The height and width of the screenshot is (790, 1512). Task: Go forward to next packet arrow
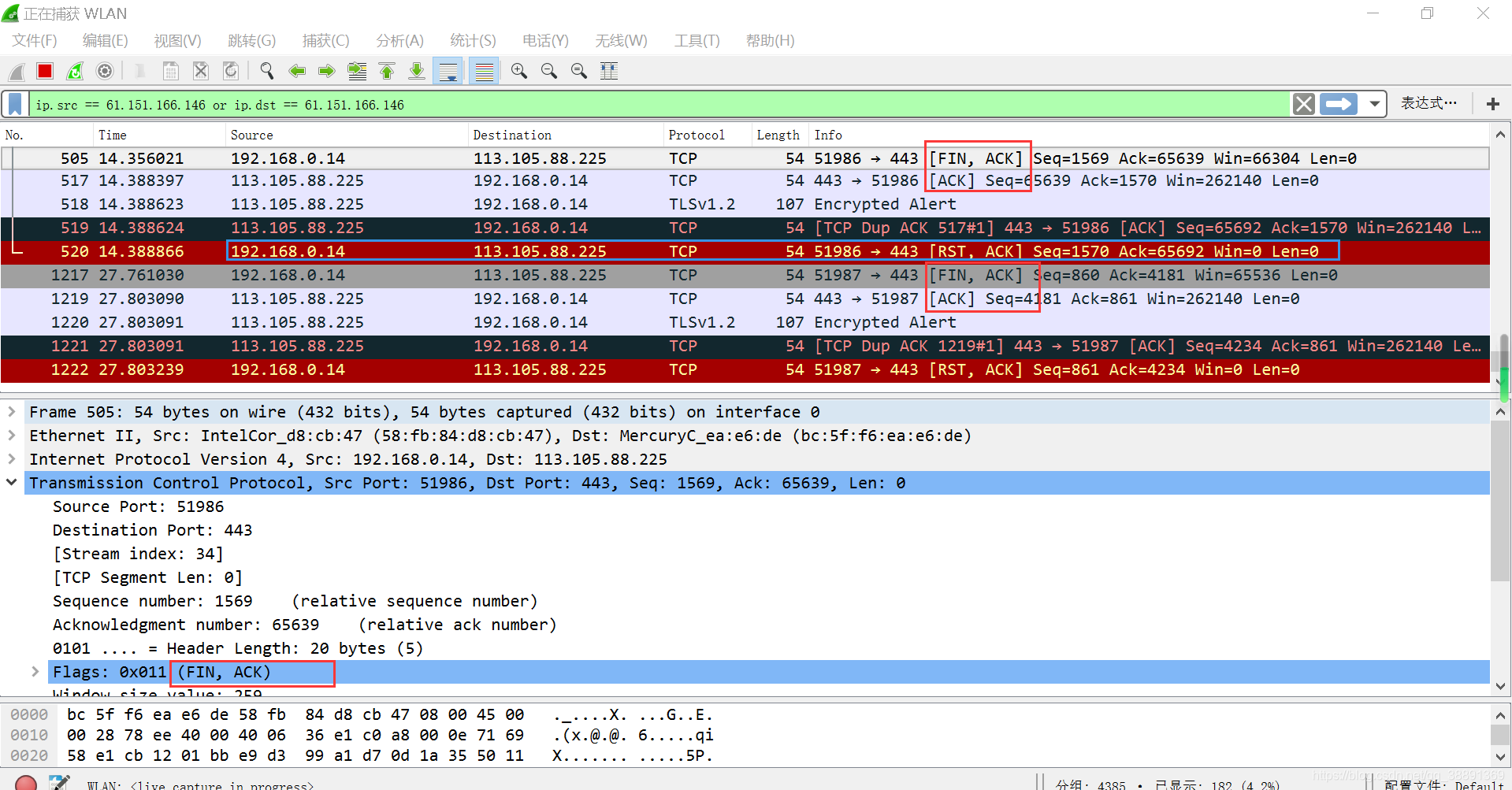[x=327, y=72]
